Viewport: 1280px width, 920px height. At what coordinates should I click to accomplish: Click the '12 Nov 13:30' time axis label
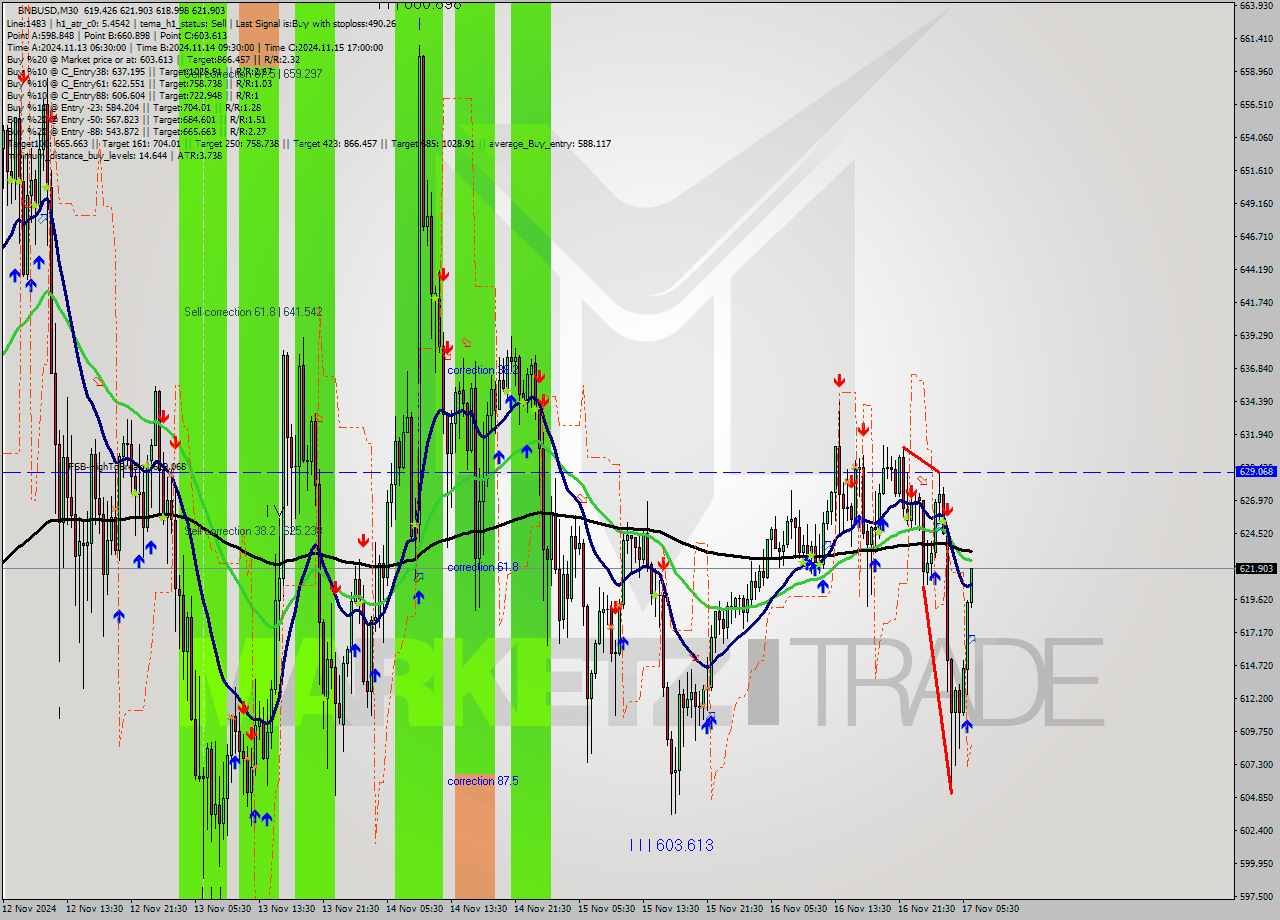coord(94,909)
